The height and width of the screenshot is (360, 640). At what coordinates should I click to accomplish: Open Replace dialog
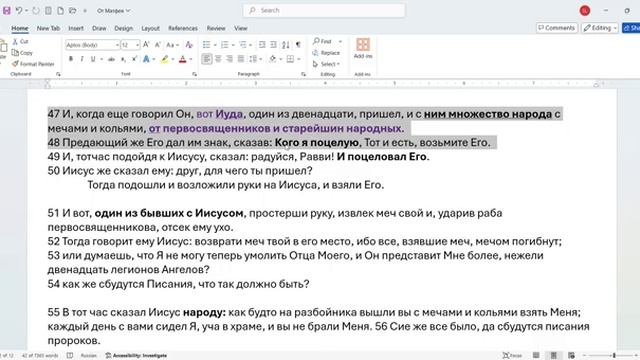click(326, 53)
